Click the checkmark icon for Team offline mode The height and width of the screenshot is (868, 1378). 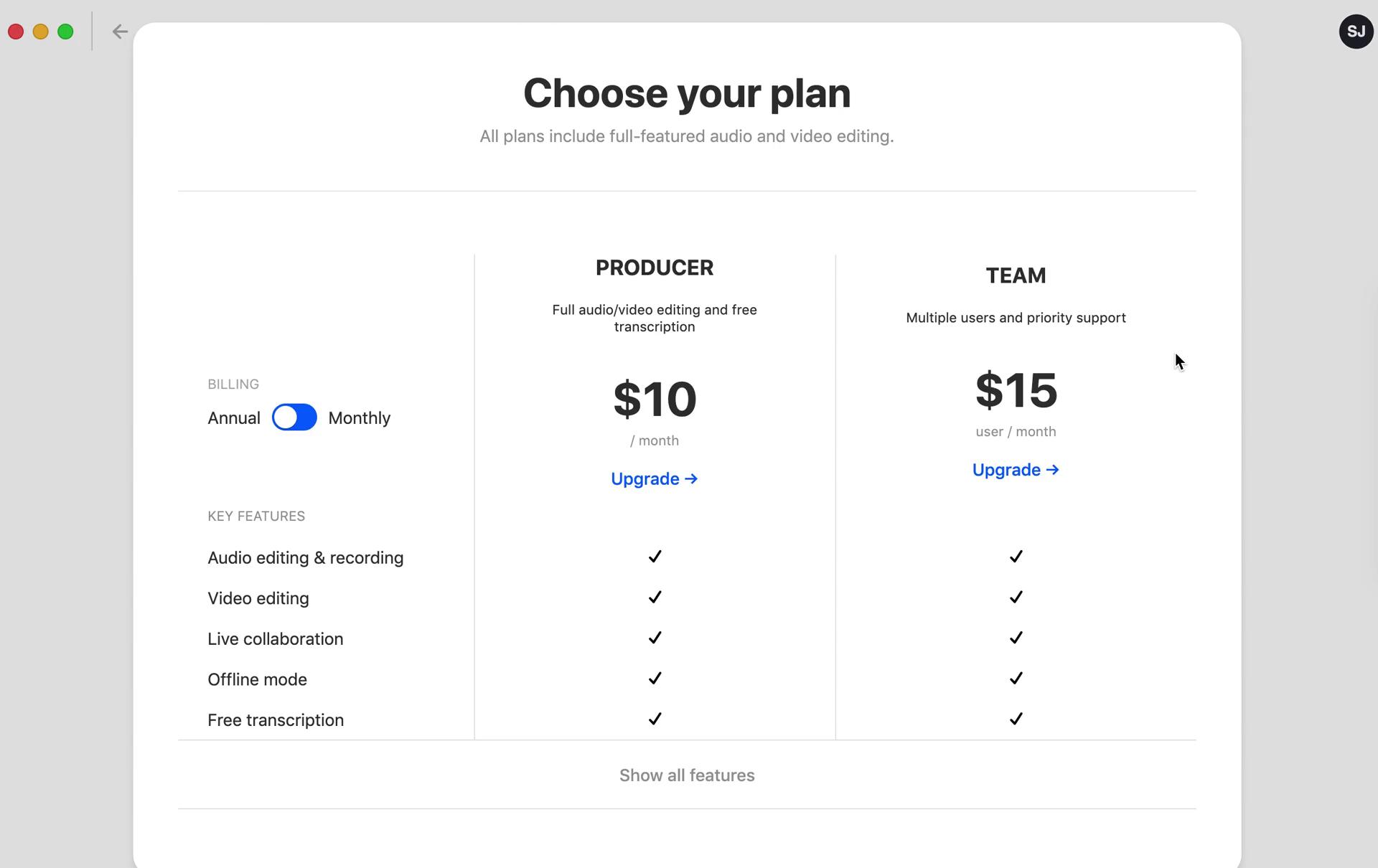1016,678
